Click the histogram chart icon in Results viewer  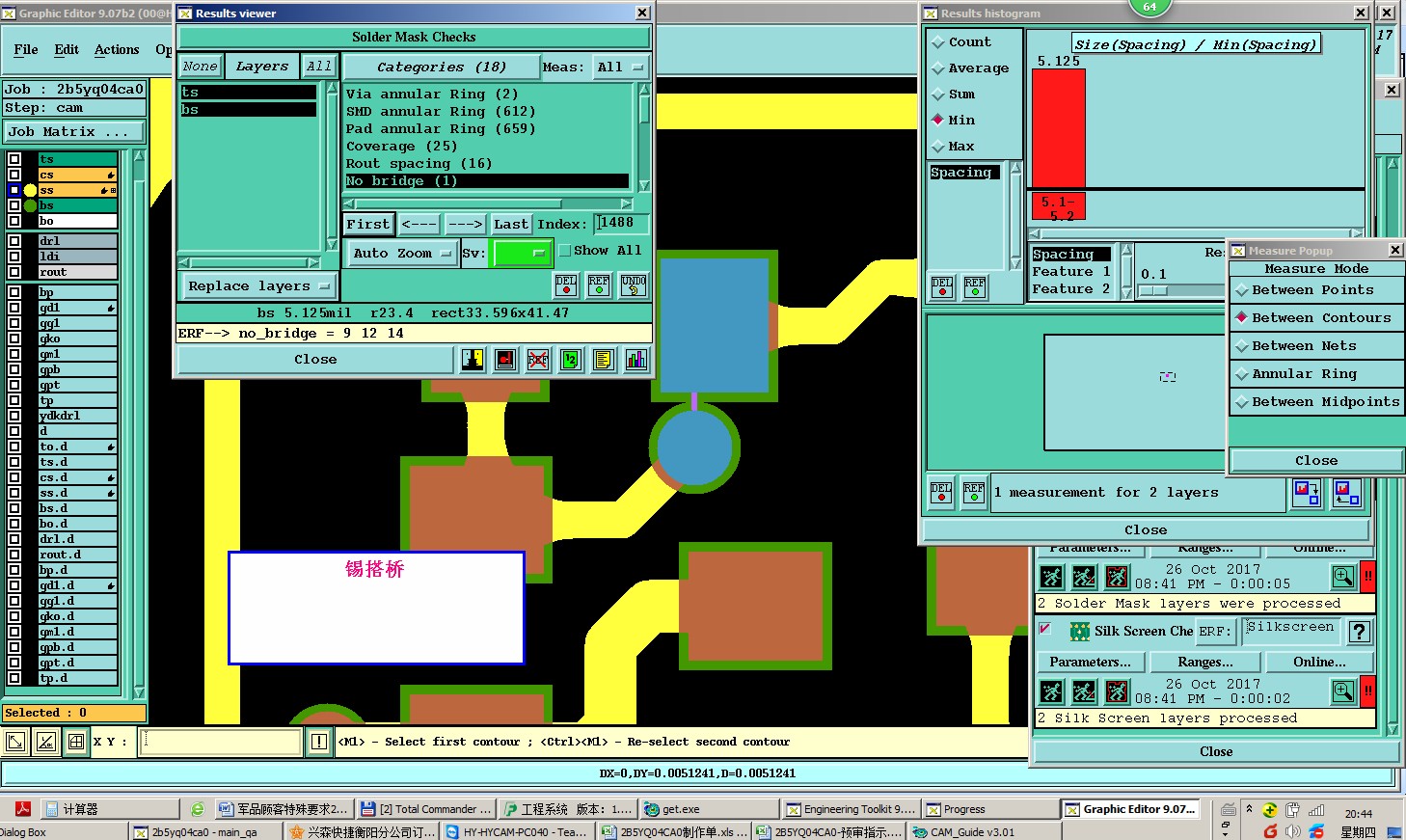[635, 360]
